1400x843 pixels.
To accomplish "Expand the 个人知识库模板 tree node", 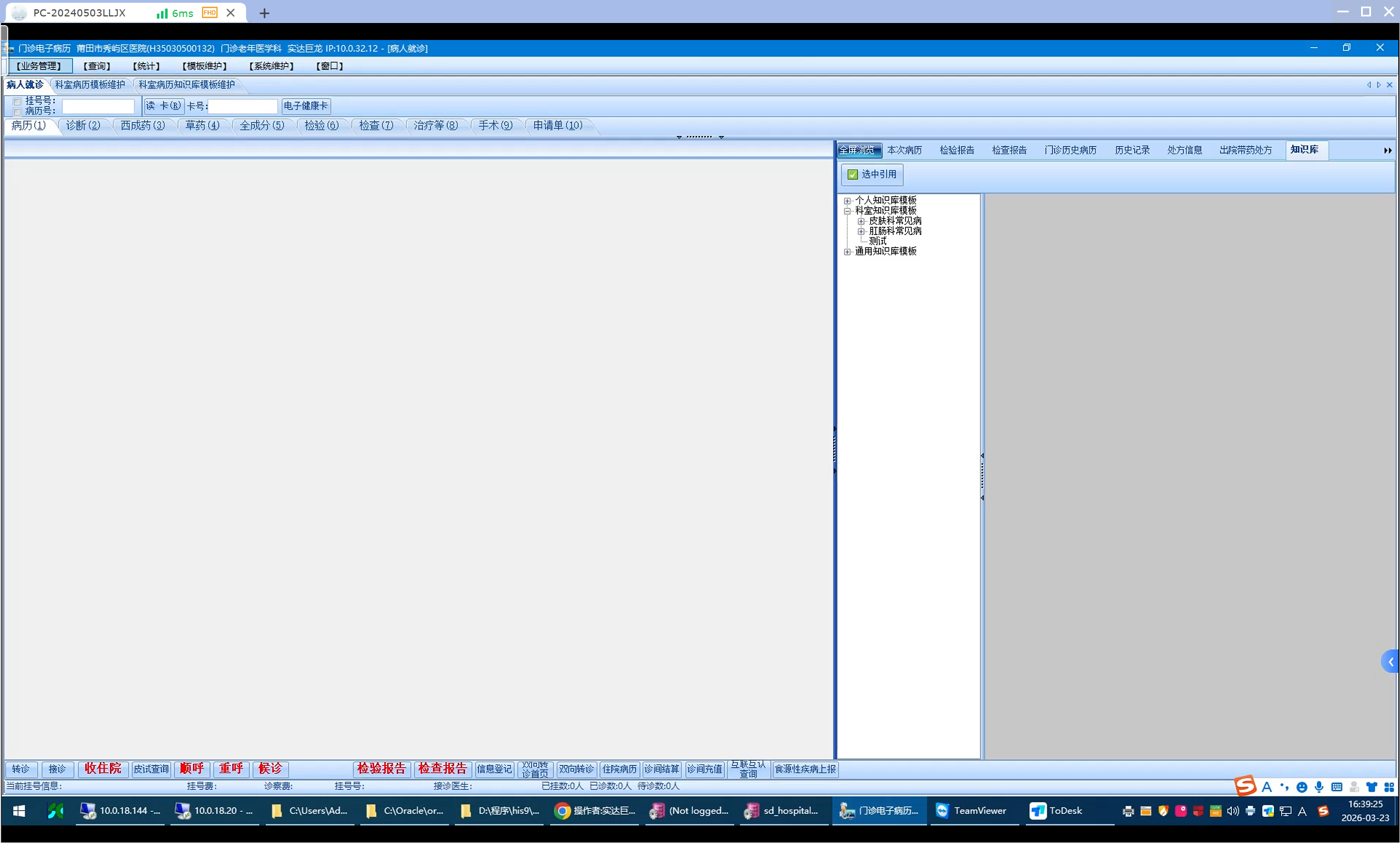I will coord(847,200).
